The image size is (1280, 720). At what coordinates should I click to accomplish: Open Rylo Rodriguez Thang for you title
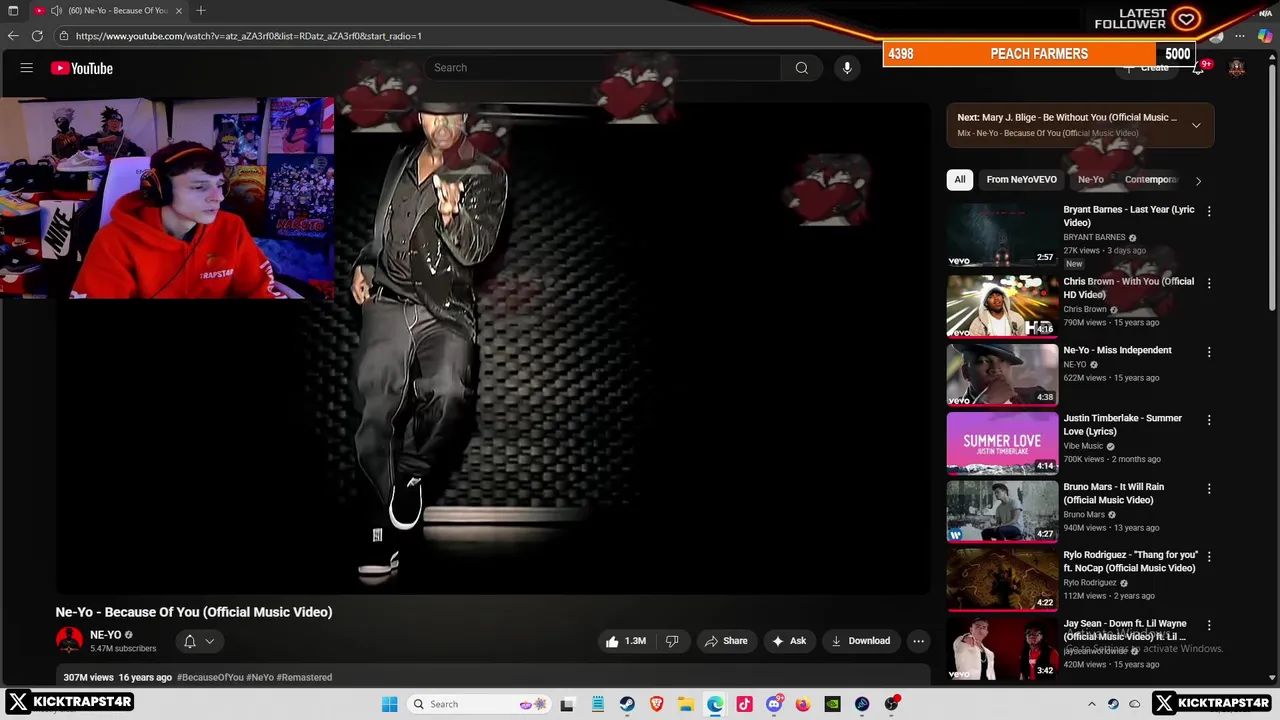click(1130, 561)
